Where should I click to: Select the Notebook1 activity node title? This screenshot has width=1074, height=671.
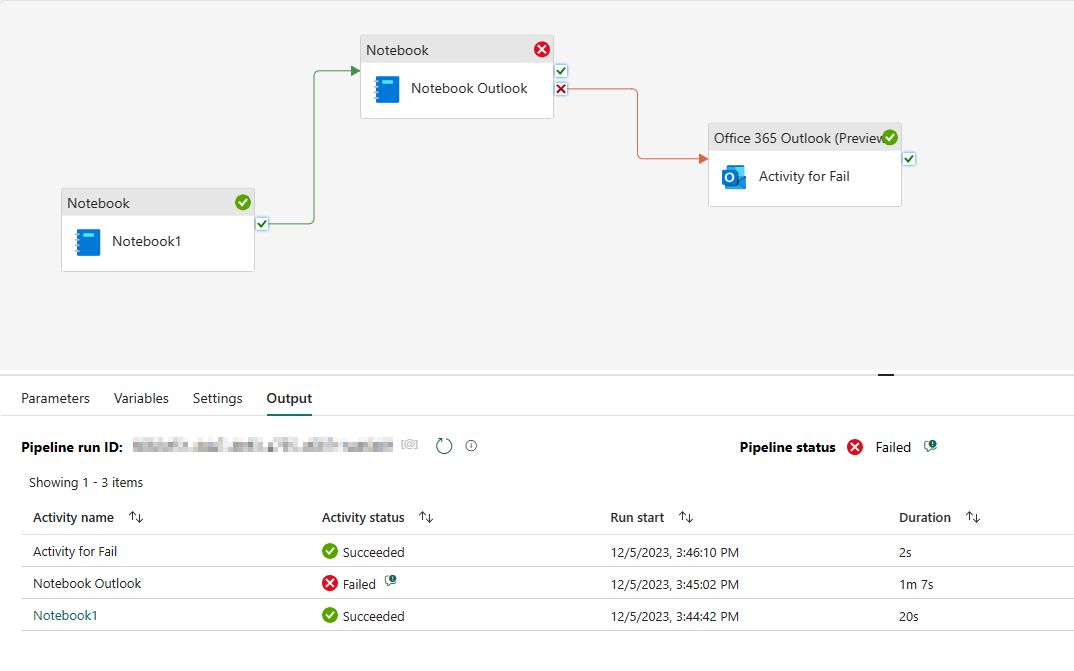pyautogui.click(x=147, y=241)
